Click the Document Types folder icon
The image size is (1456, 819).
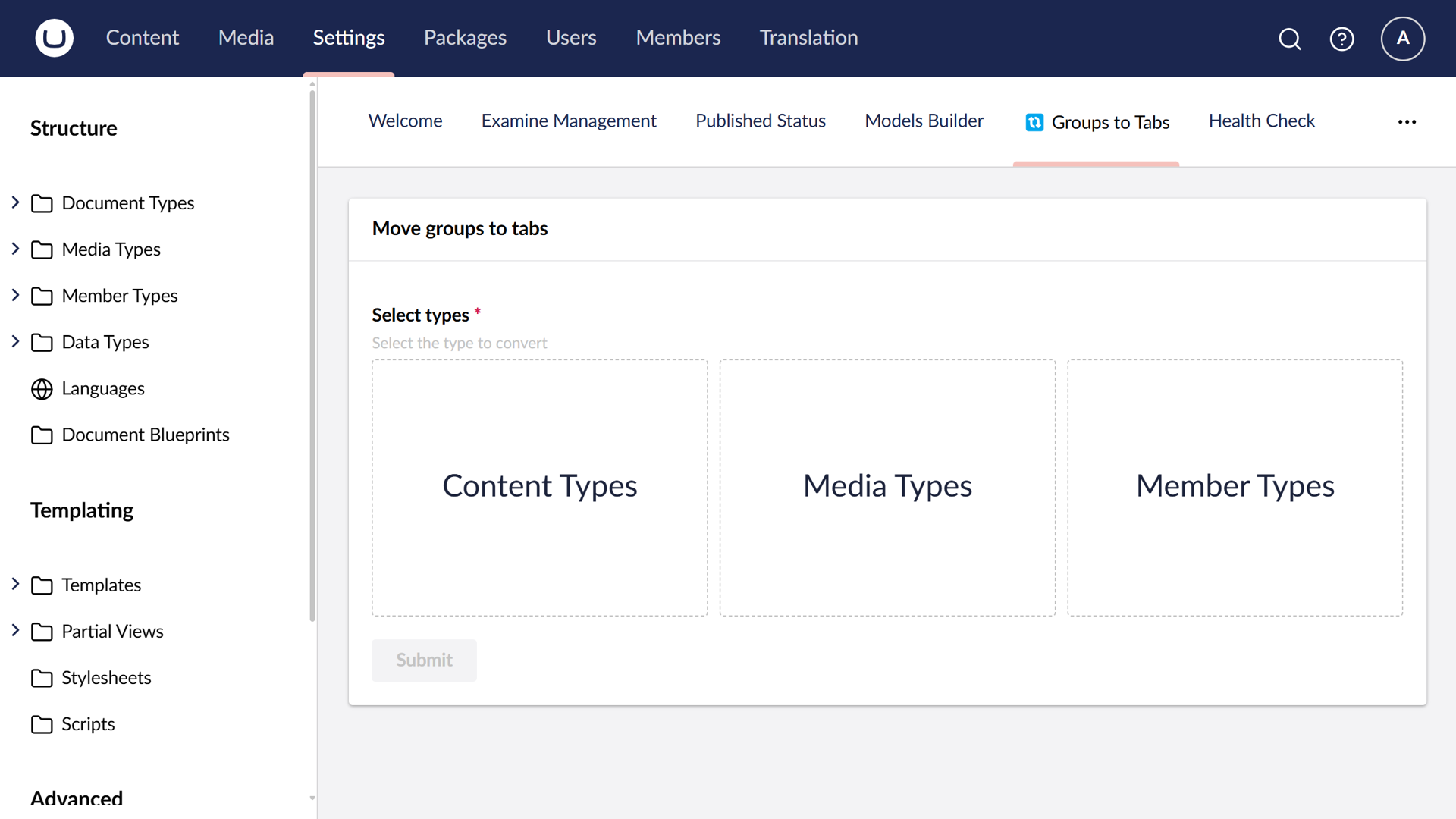coord(42,203)
